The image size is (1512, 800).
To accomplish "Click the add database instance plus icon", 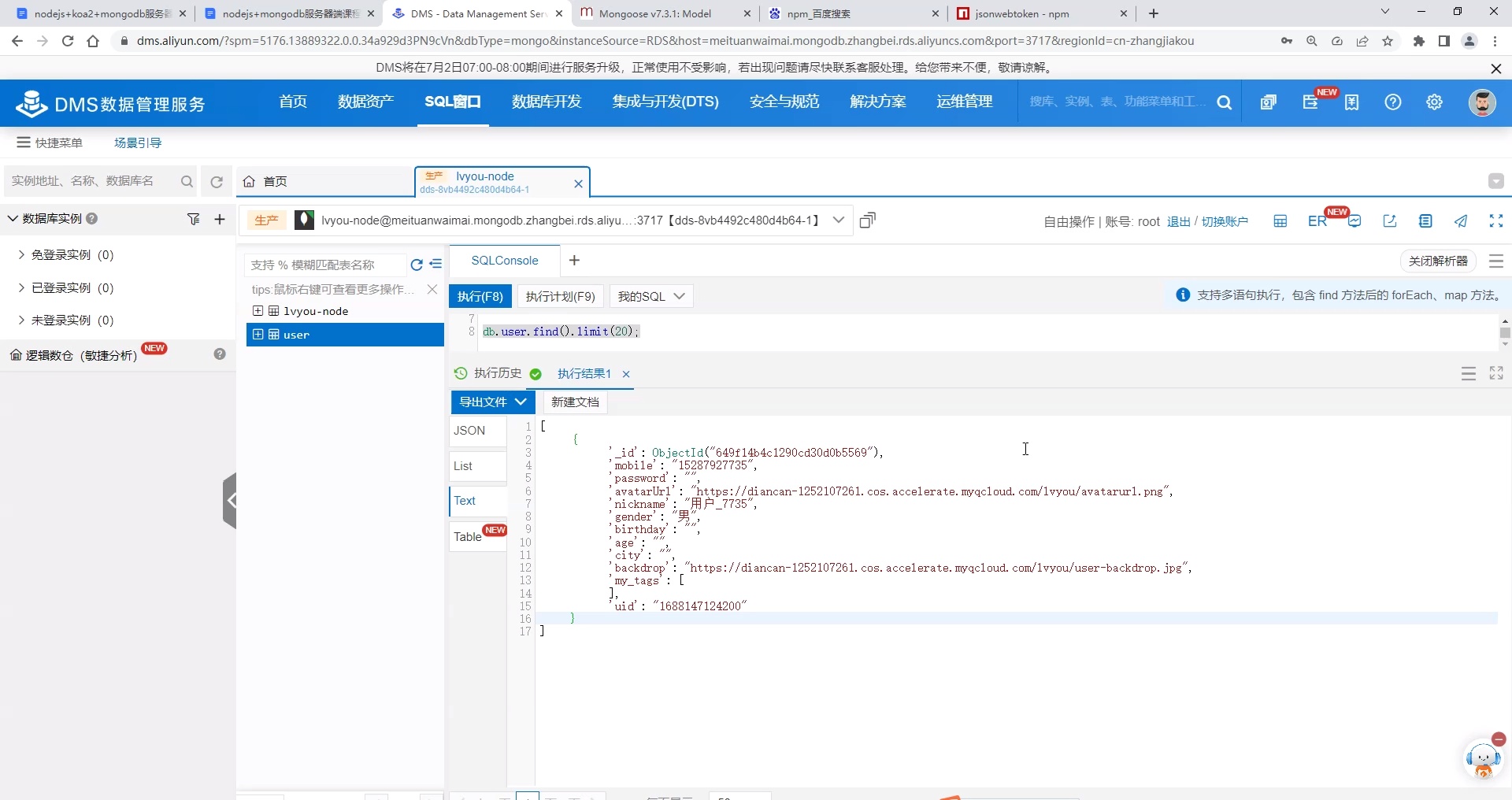I will [220, 219].
